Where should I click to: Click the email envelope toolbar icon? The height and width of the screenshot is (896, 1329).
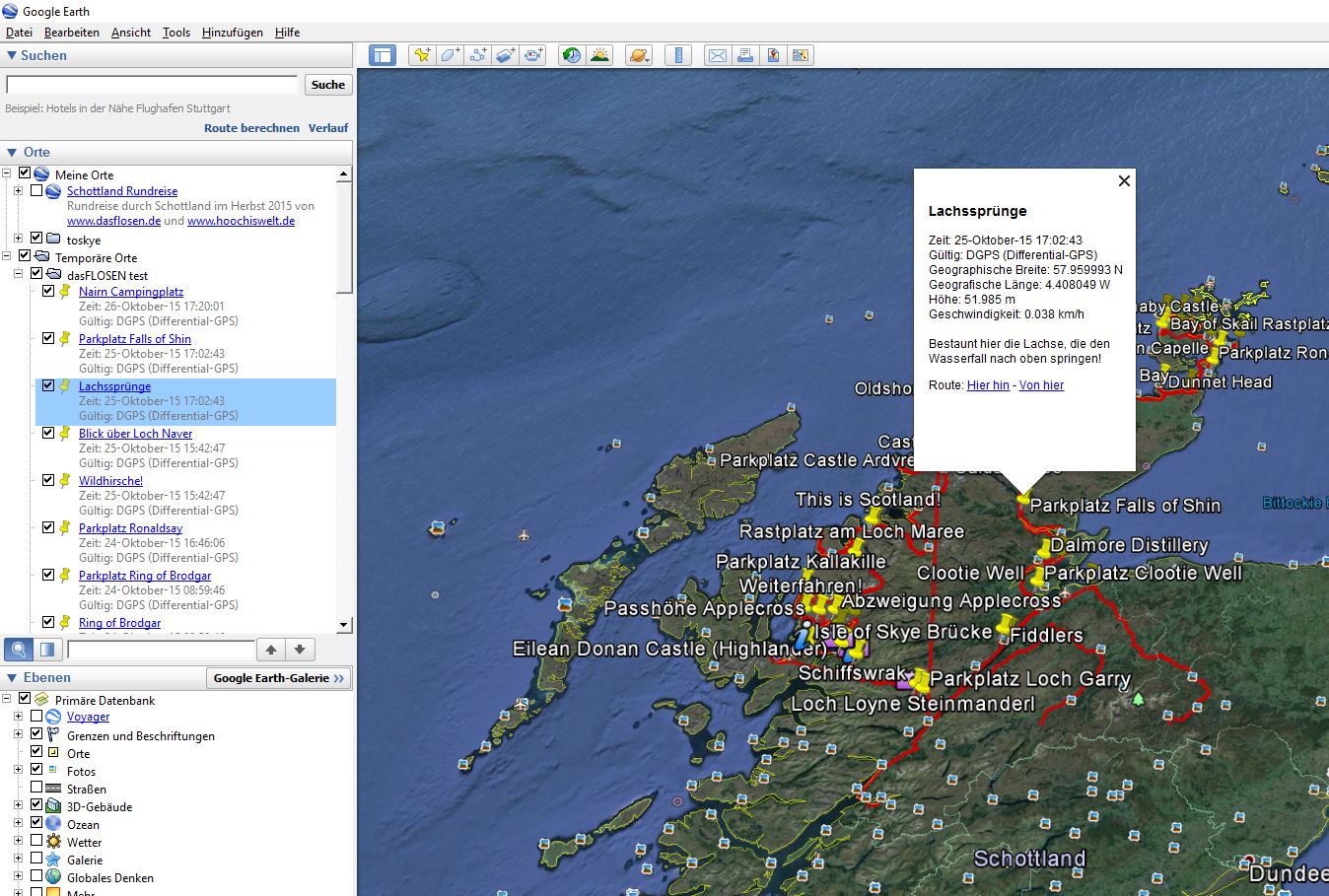click(718, 55)
